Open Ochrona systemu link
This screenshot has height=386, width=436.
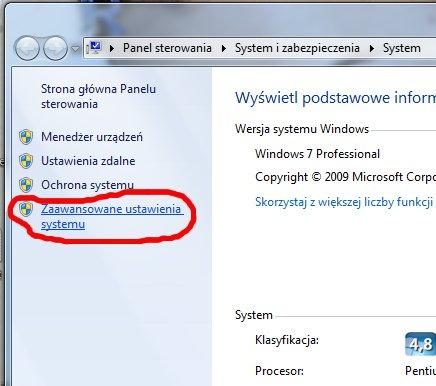click(x=87, y=185)
